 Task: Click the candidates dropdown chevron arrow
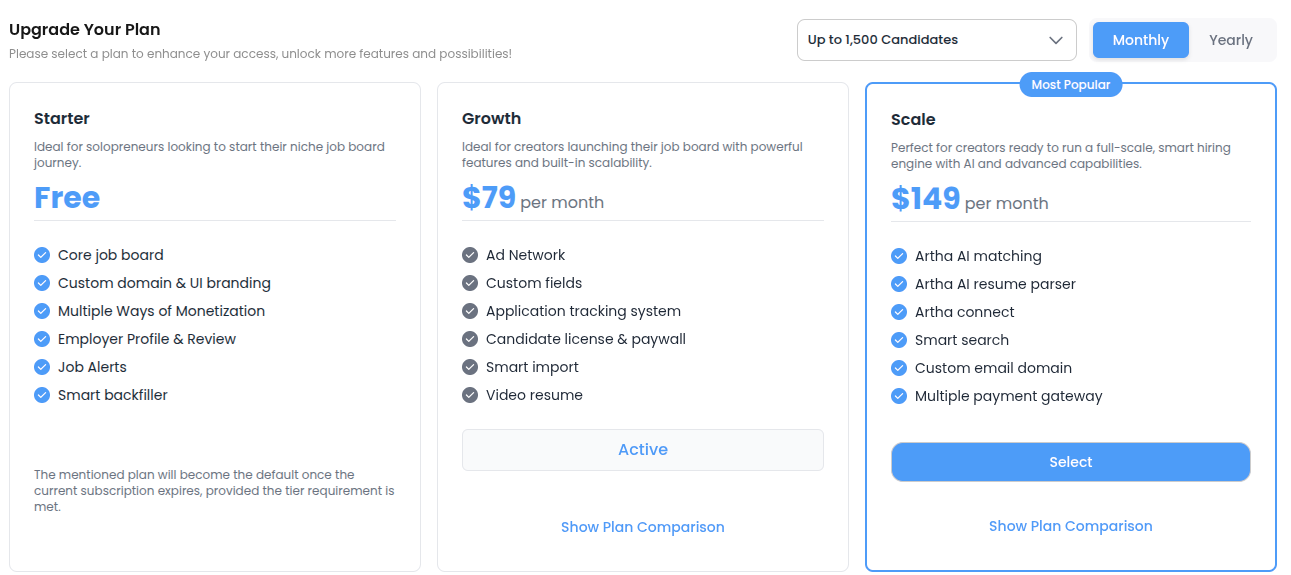[1056, 40]
